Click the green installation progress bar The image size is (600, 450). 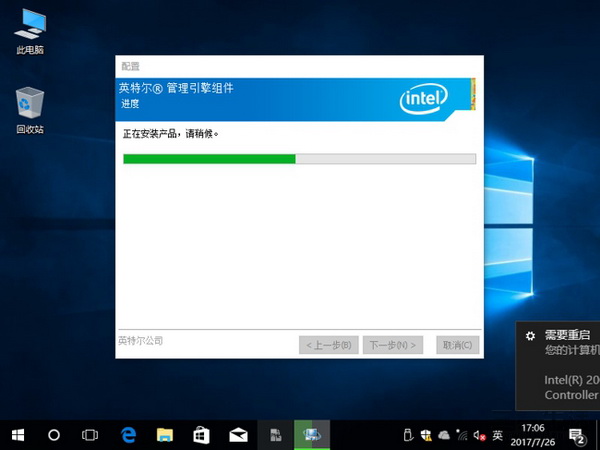point(300,159)
